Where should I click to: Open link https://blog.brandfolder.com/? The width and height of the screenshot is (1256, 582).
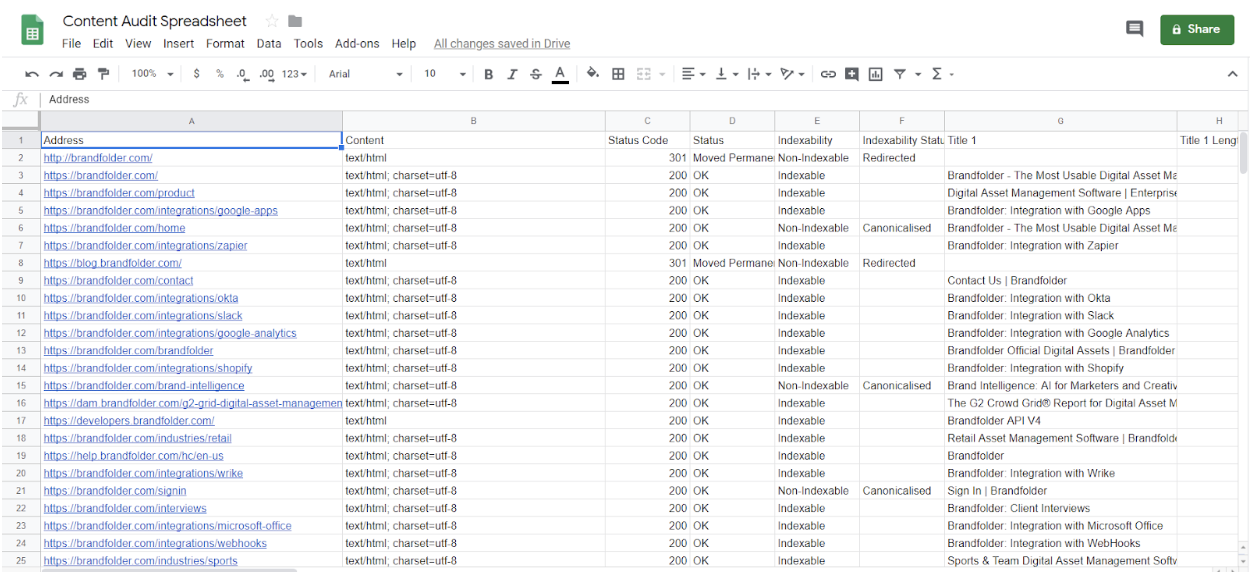pyautogui.click(x=113, y=263)
